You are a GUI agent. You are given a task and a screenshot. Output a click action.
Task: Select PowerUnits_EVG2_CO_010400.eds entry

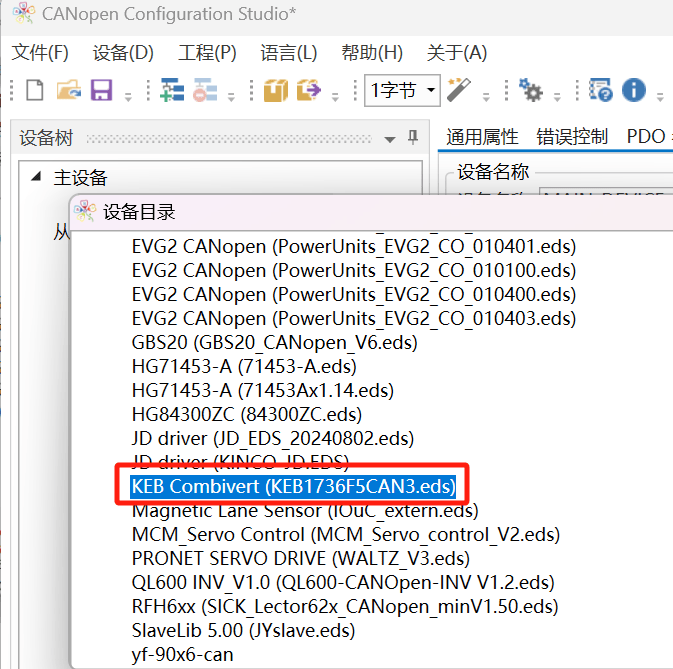click(354, 294)
